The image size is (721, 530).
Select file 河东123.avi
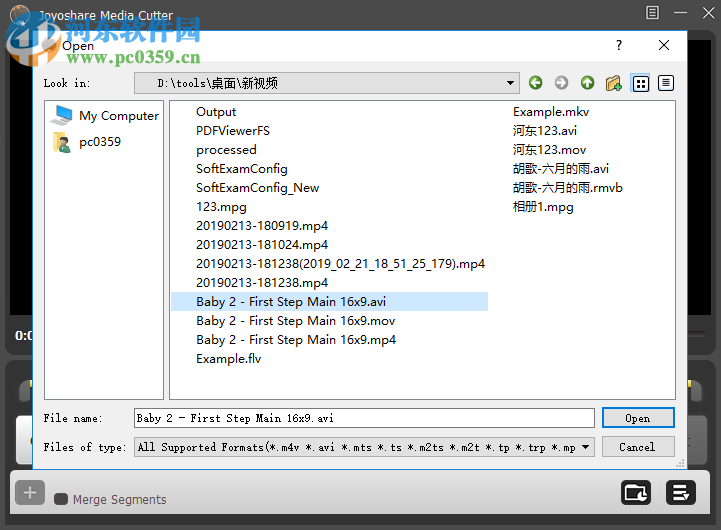[x=544, y=131]
